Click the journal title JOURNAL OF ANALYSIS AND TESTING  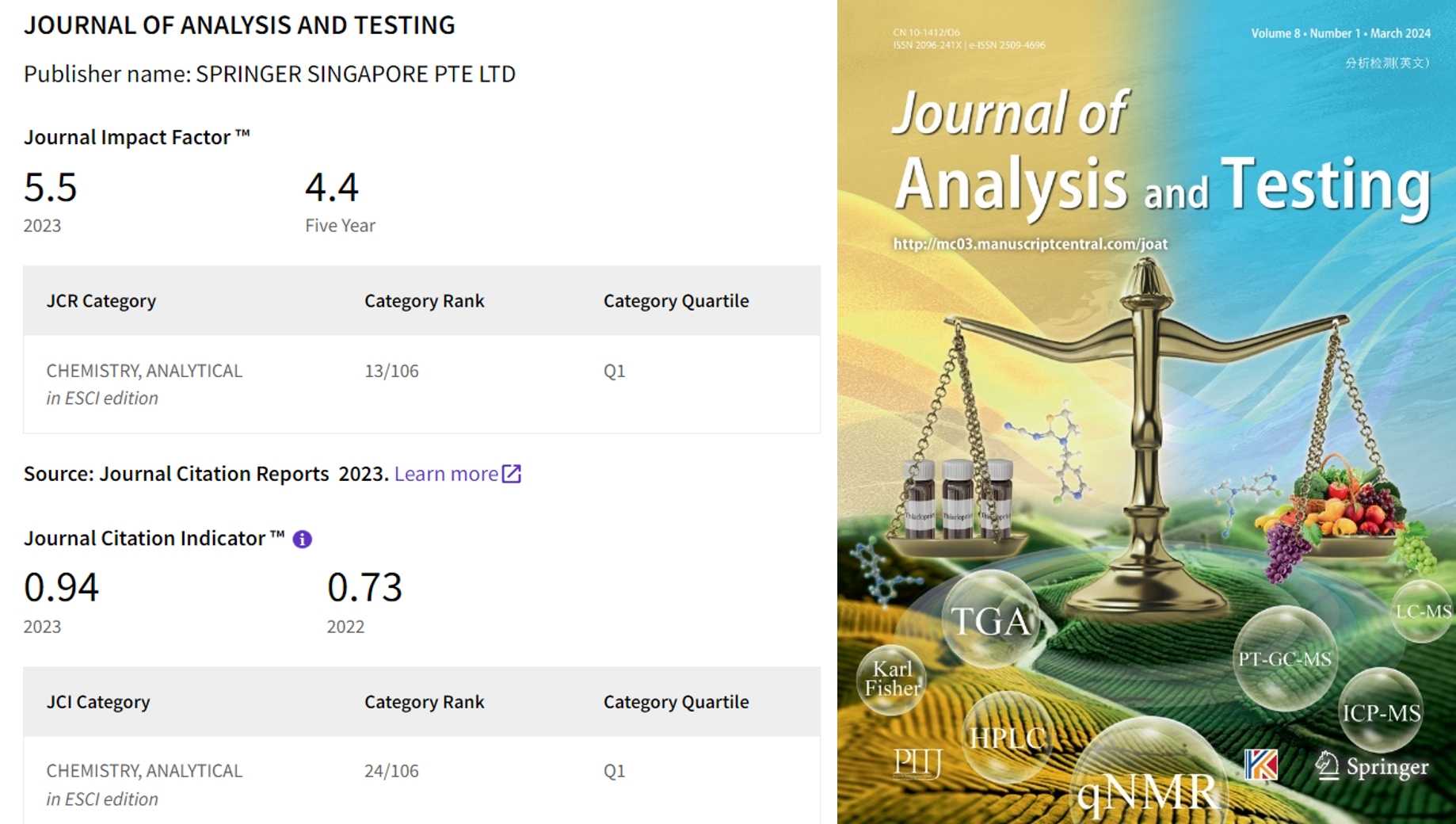click(239, 25)
